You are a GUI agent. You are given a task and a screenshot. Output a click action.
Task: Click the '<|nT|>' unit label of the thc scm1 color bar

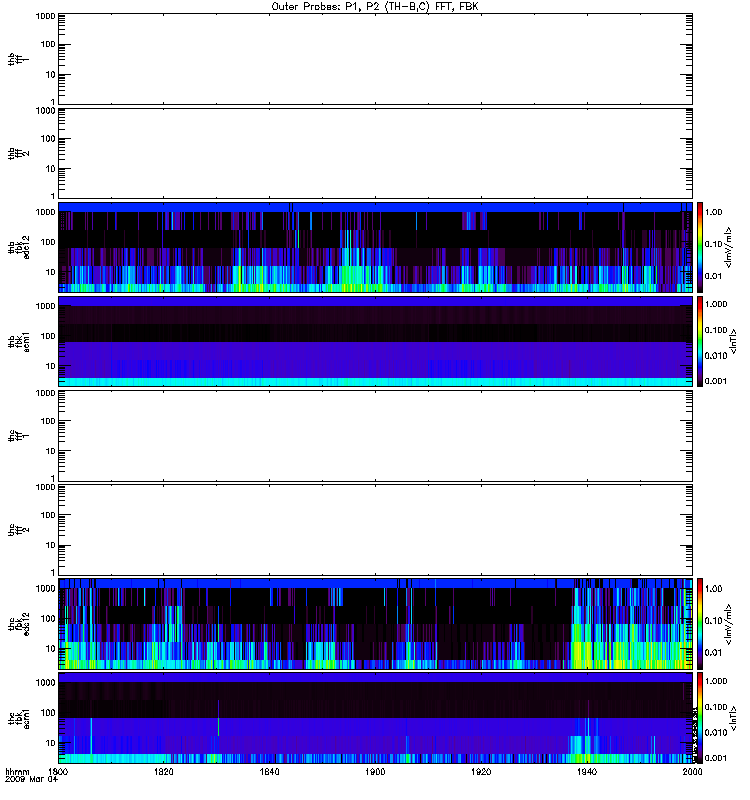(734, 718)
